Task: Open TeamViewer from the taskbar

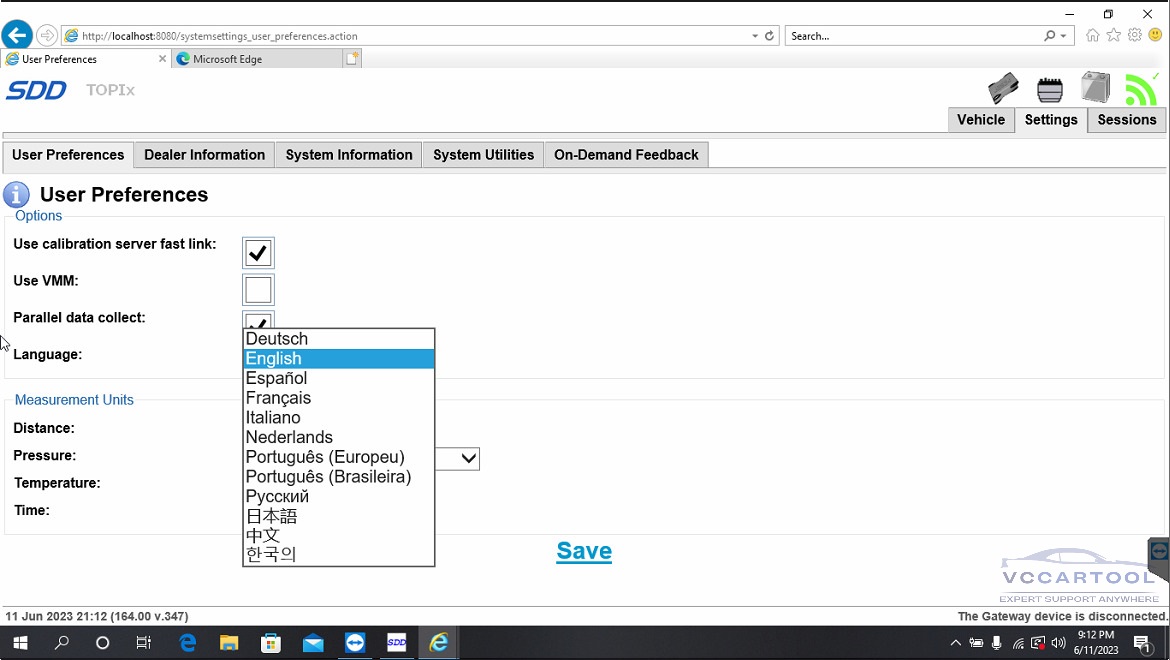Action: pyautogui.click(x=355, y=643)
